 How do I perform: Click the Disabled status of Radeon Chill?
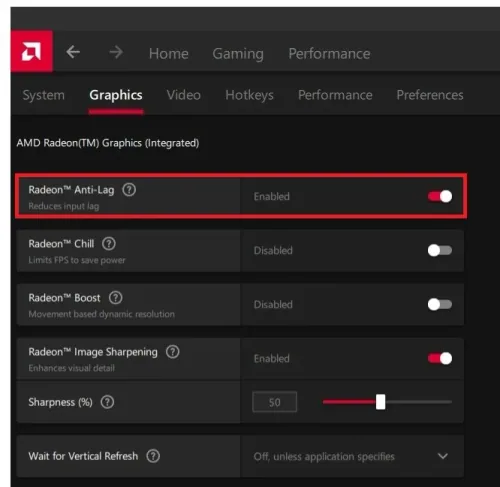click(x=273, y=250)
